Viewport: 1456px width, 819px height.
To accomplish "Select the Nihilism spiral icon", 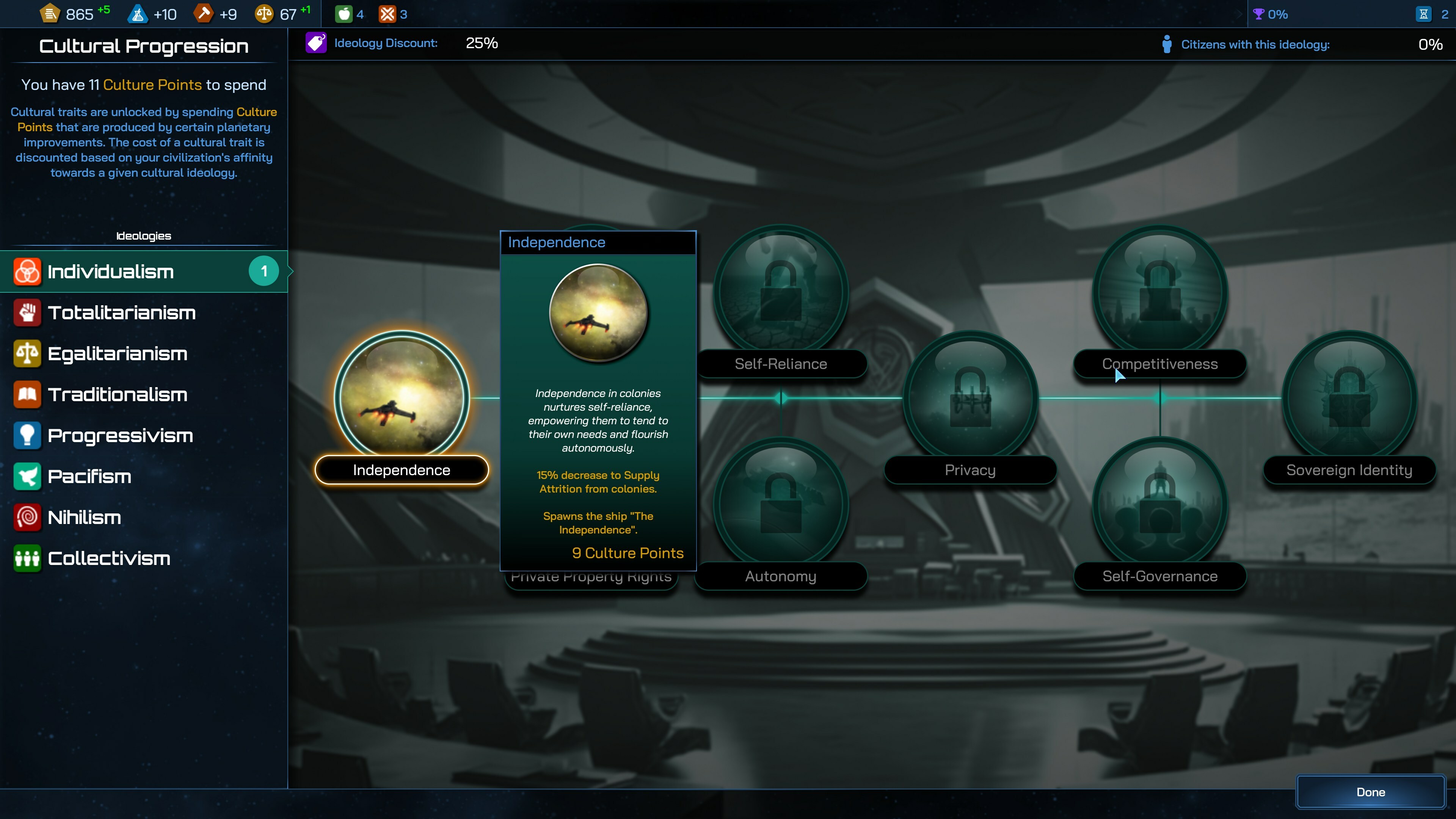I will tap(27, 517).
